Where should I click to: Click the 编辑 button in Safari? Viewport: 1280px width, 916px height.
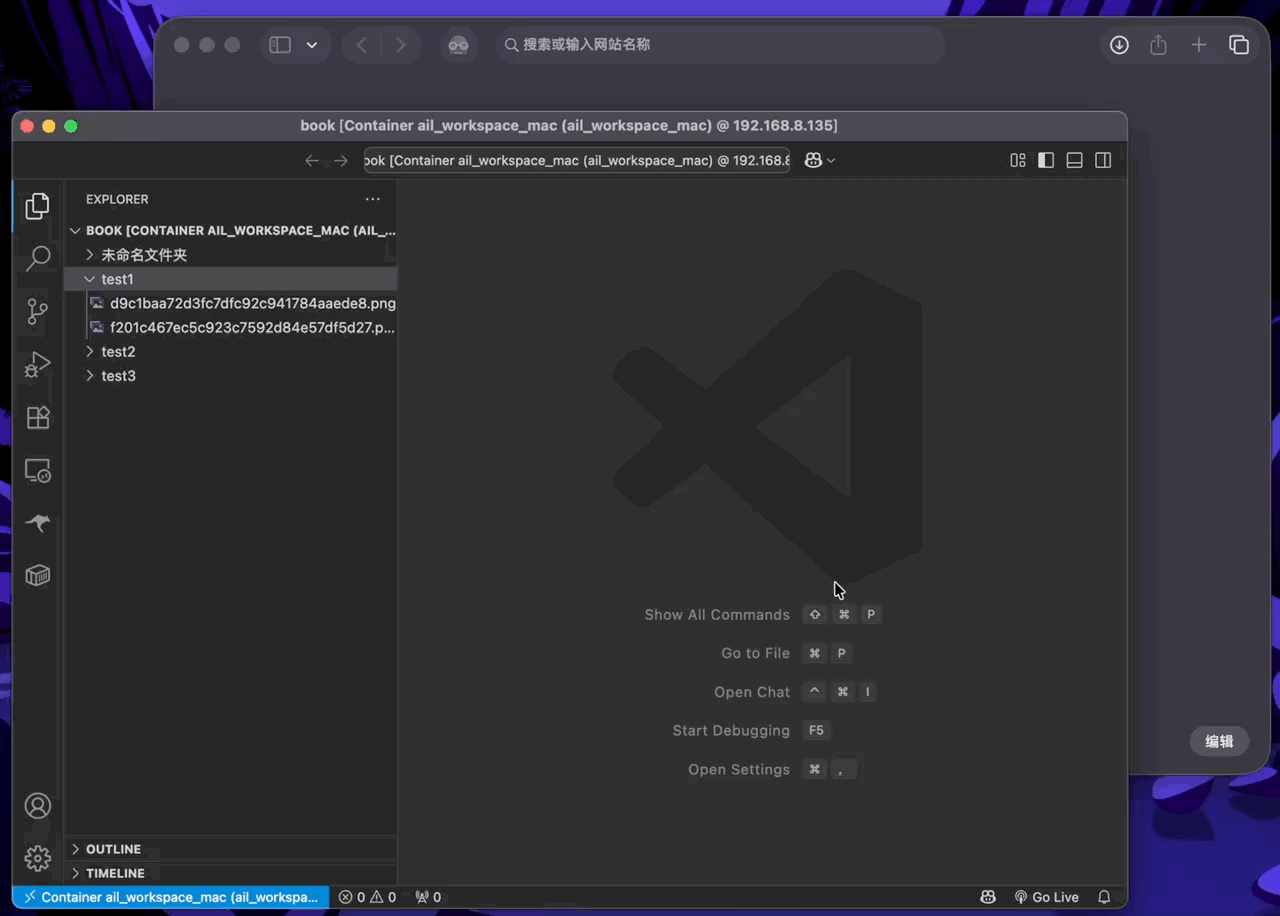point(1219,741)
